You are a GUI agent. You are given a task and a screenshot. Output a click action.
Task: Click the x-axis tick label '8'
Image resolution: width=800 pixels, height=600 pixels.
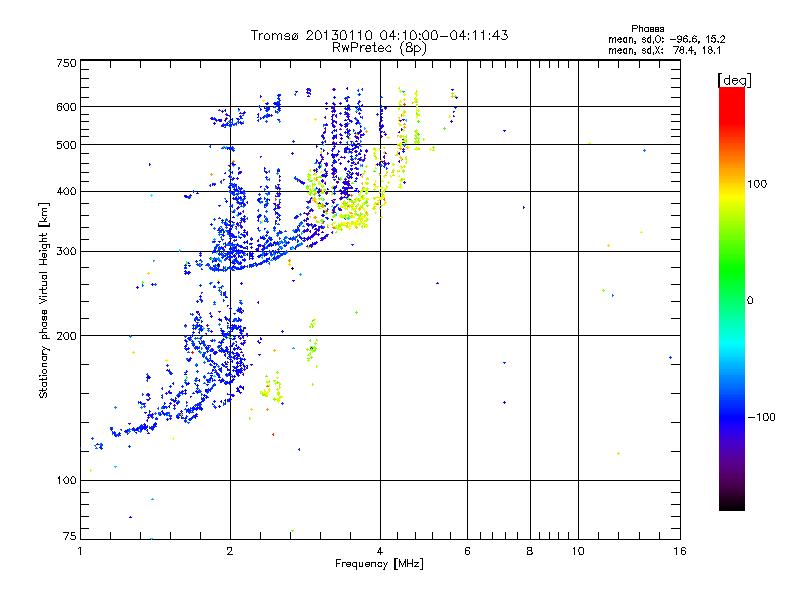click(x=530, y=551)
